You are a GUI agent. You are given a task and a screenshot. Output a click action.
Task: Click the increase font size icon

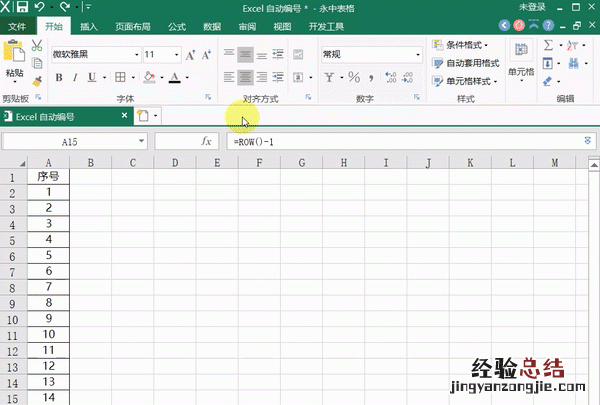point(190,55)
